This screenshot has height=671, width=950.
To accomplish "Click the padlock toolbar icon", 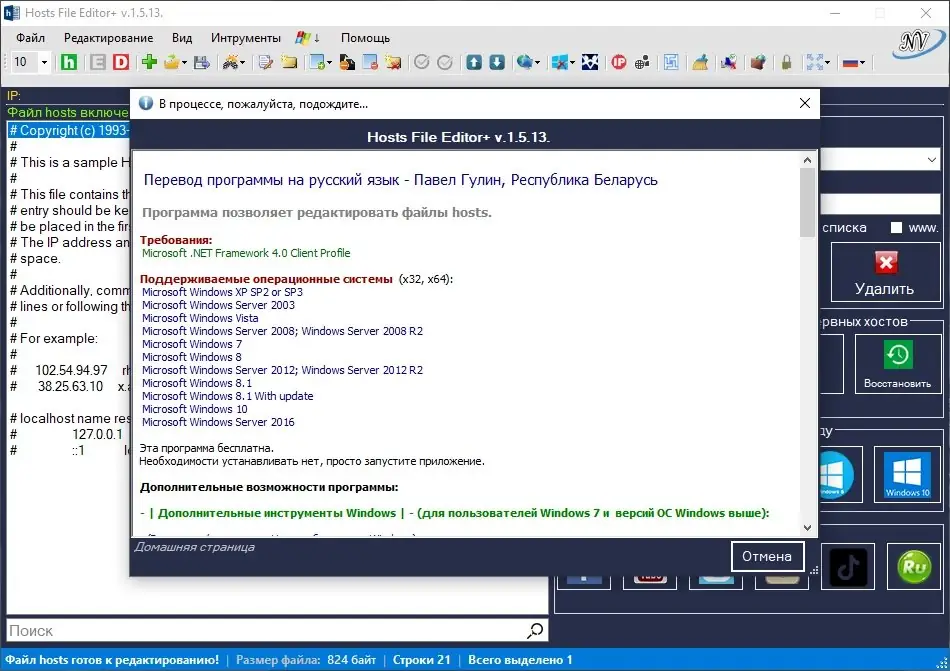I will 786,62.
